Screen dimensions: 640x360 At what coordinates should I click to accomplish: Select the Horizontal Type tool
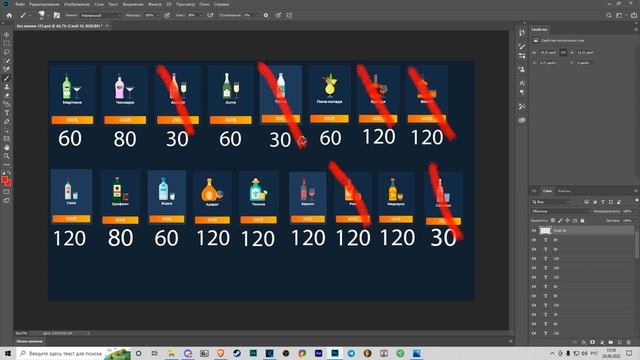[x=7, y=113]
